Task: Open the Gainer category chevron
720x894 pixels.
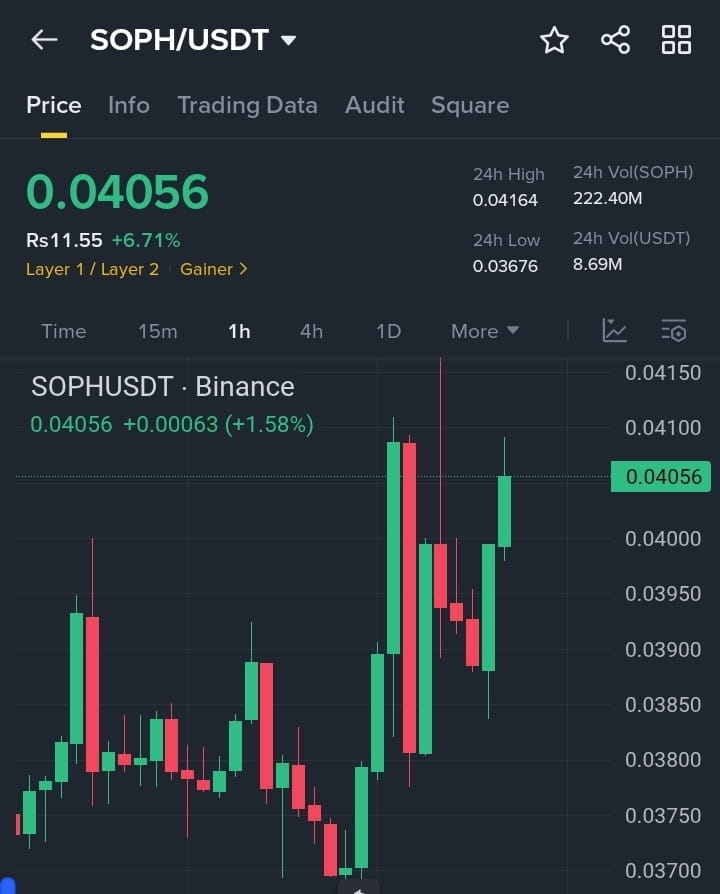Action: (243, 269)
